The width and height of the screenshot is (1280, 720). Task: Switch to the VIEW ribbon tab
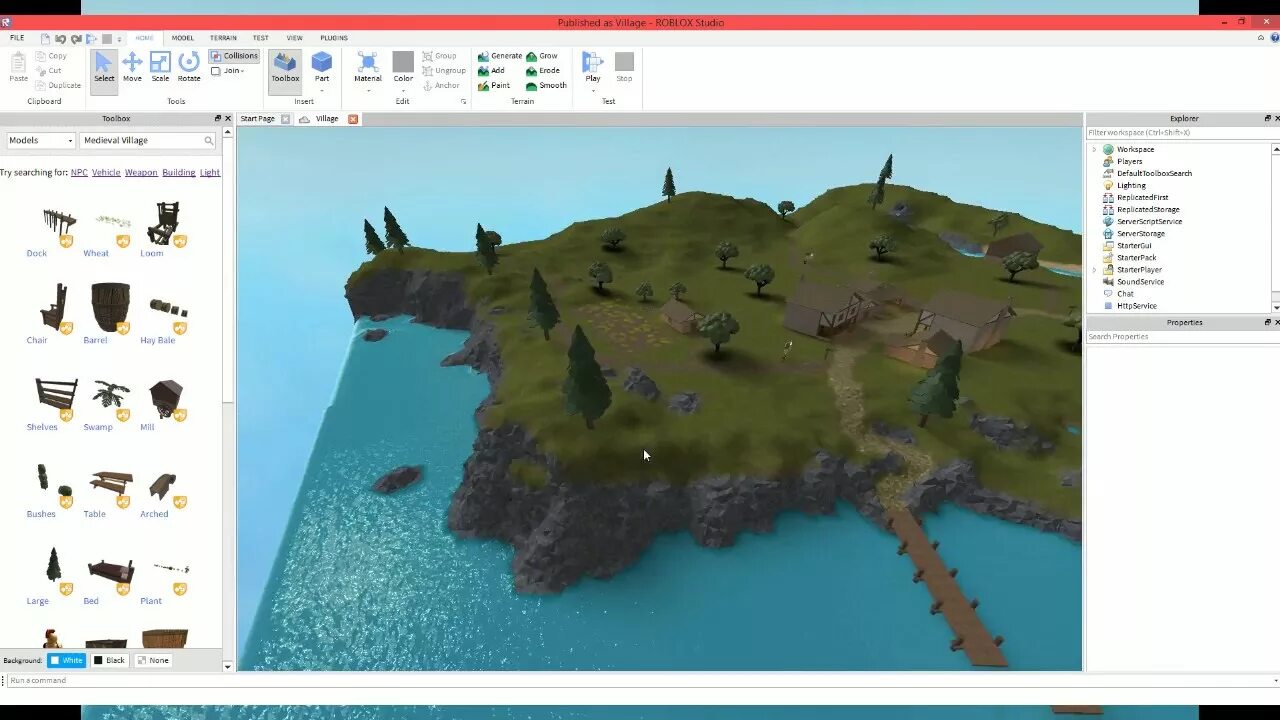pyautogui.click(x=294, y=38)
